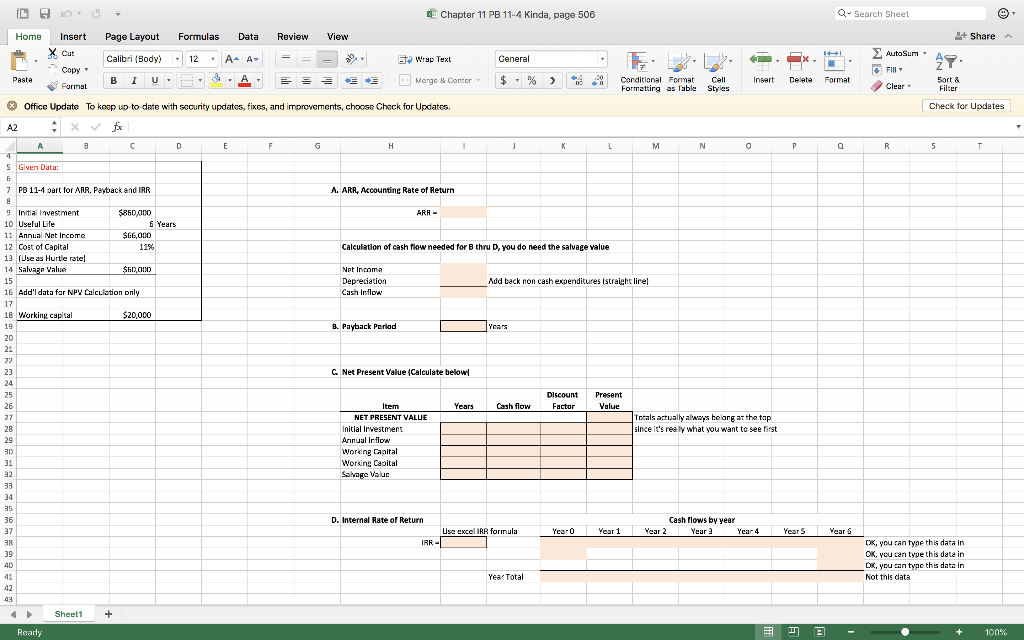
Task: Open the Review tab
Action: (293, 37)
